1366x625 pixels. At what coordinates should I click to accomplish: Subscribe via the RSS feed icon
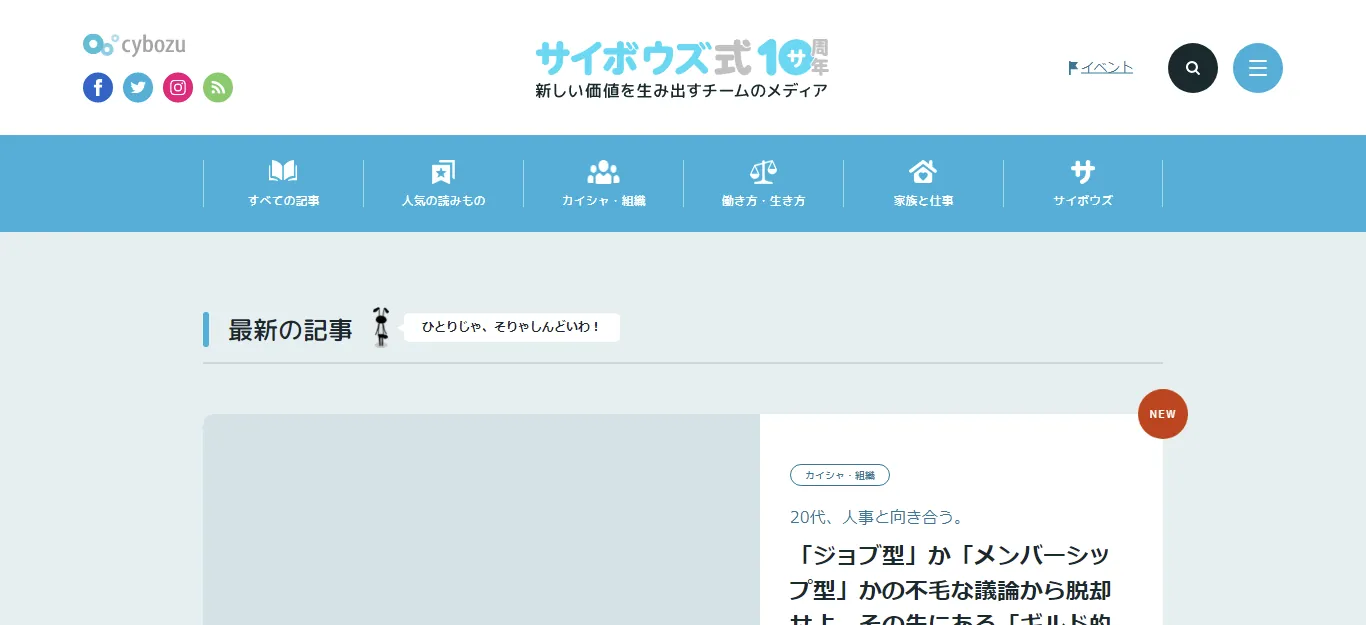218,88
